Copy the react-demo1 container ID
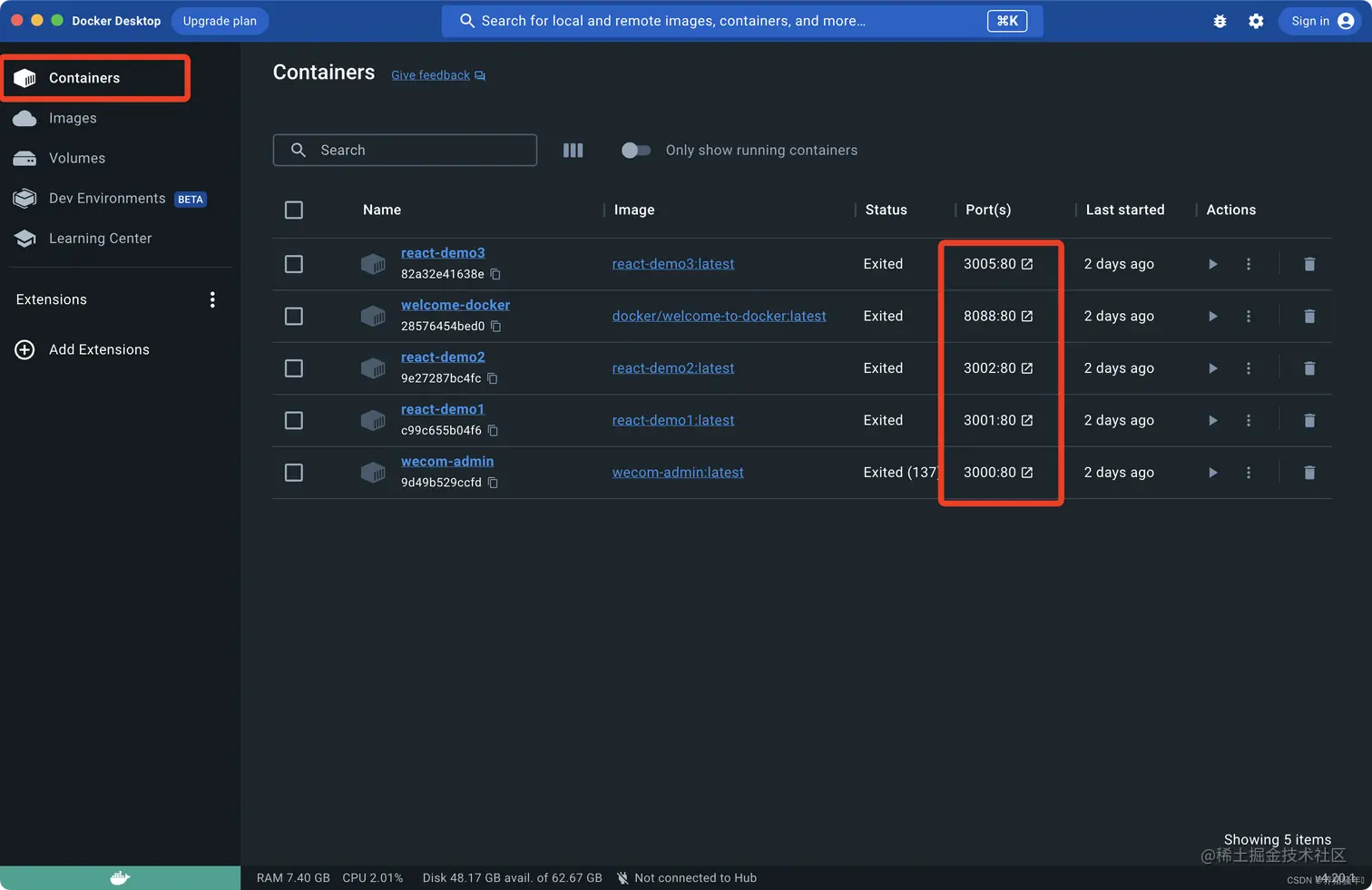 click(493, 431)
